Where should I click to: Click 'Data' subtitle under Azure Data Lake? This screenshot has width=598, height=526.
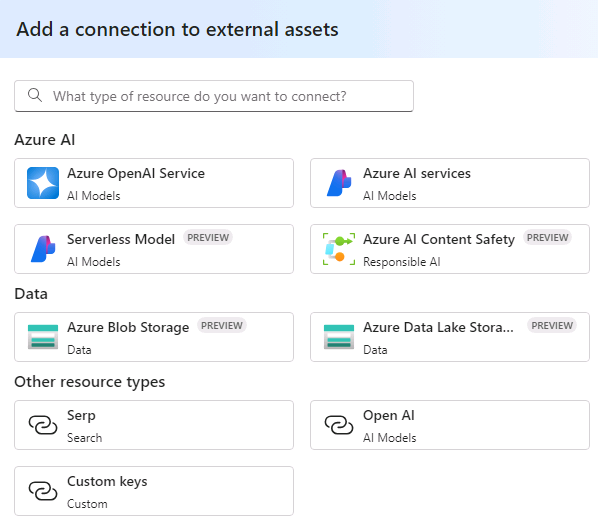pyautogui.click(x=375, y=350)
